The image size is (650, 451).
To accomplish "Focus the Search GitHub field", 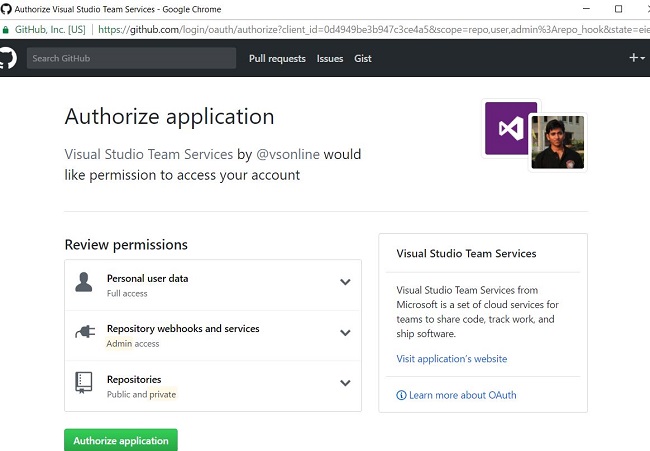I will click(131, 58).
